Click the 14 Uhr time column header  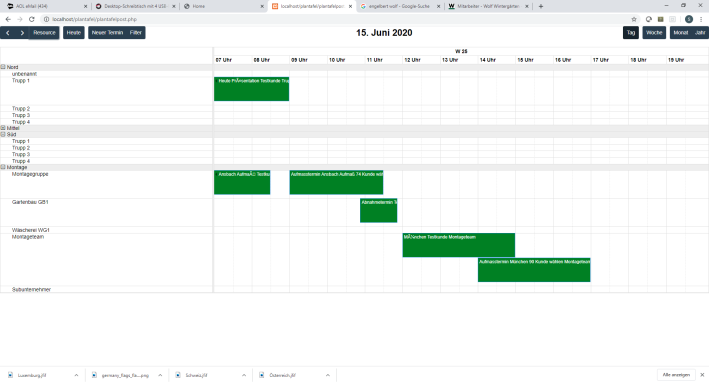[x=487, y=60]
